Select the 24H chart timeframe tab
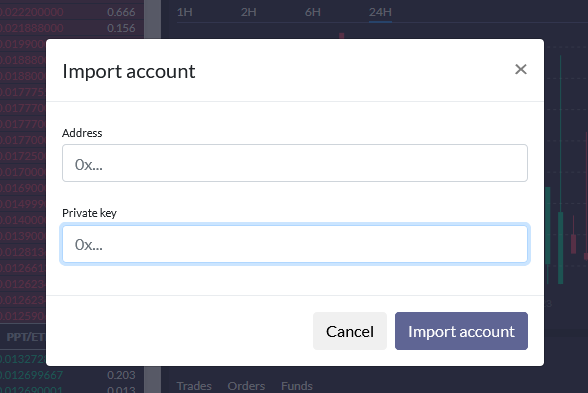Viewport: 588px width, 393px height. point(380,12)
